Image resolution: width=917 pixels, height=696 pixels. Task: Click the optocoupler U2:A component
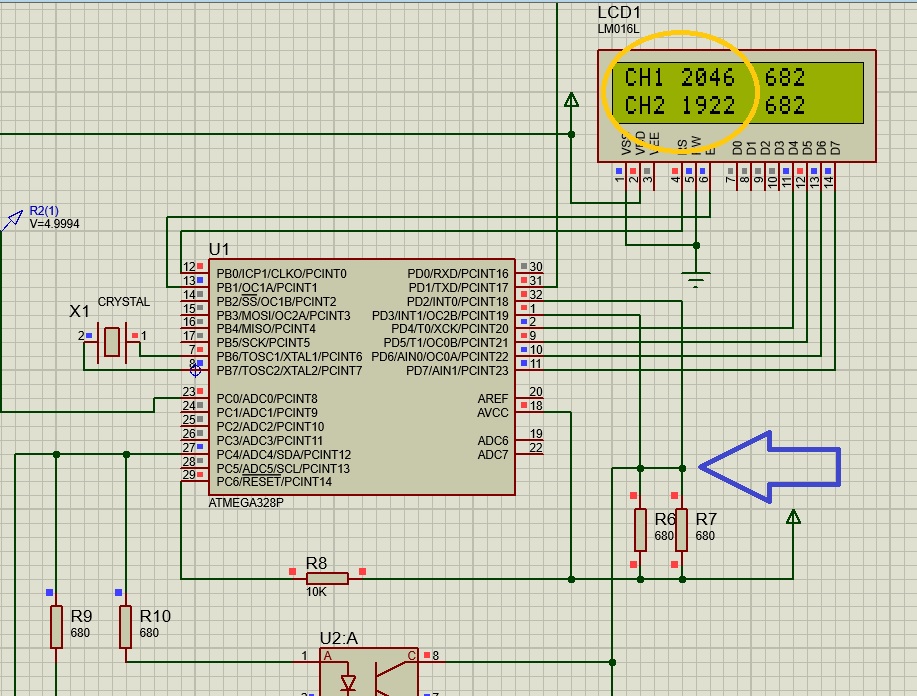[368, 675]
